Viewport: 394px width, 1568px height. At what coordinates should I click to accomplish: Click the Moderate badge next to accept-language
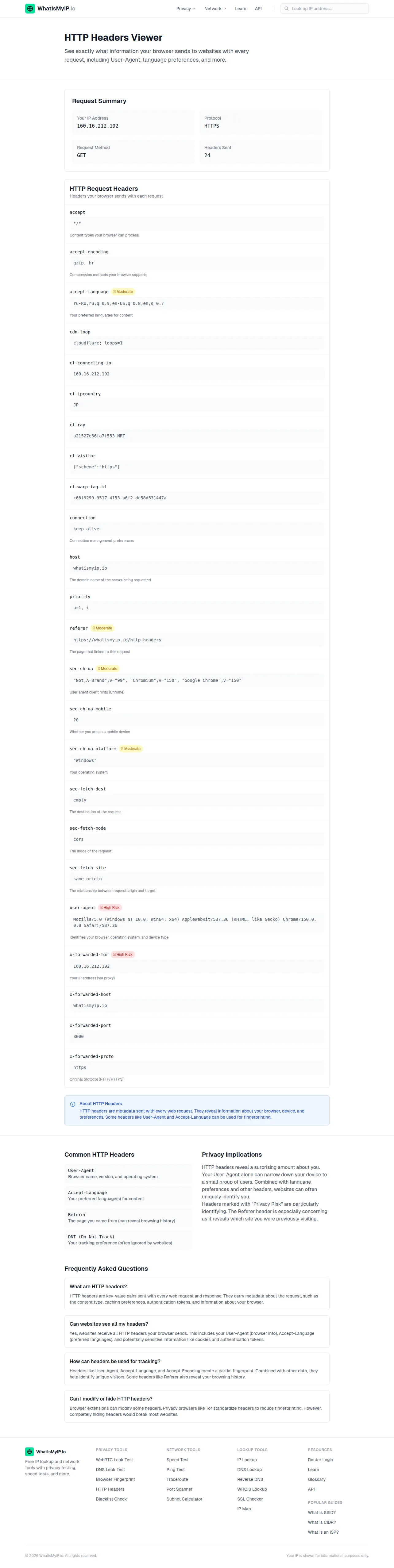[x=123, y=292]
